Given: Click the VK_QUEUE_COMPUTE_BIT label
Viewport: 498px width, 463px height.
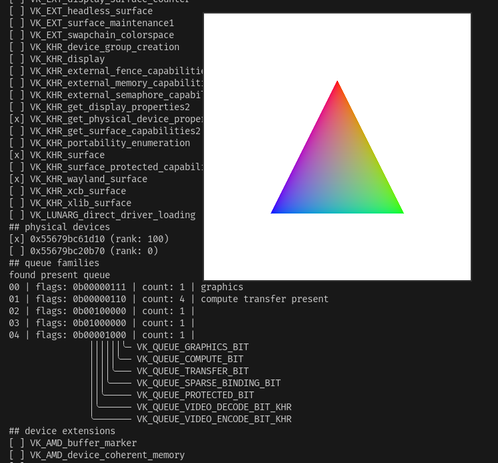Looking at the screenshot, I should [190, 359].
